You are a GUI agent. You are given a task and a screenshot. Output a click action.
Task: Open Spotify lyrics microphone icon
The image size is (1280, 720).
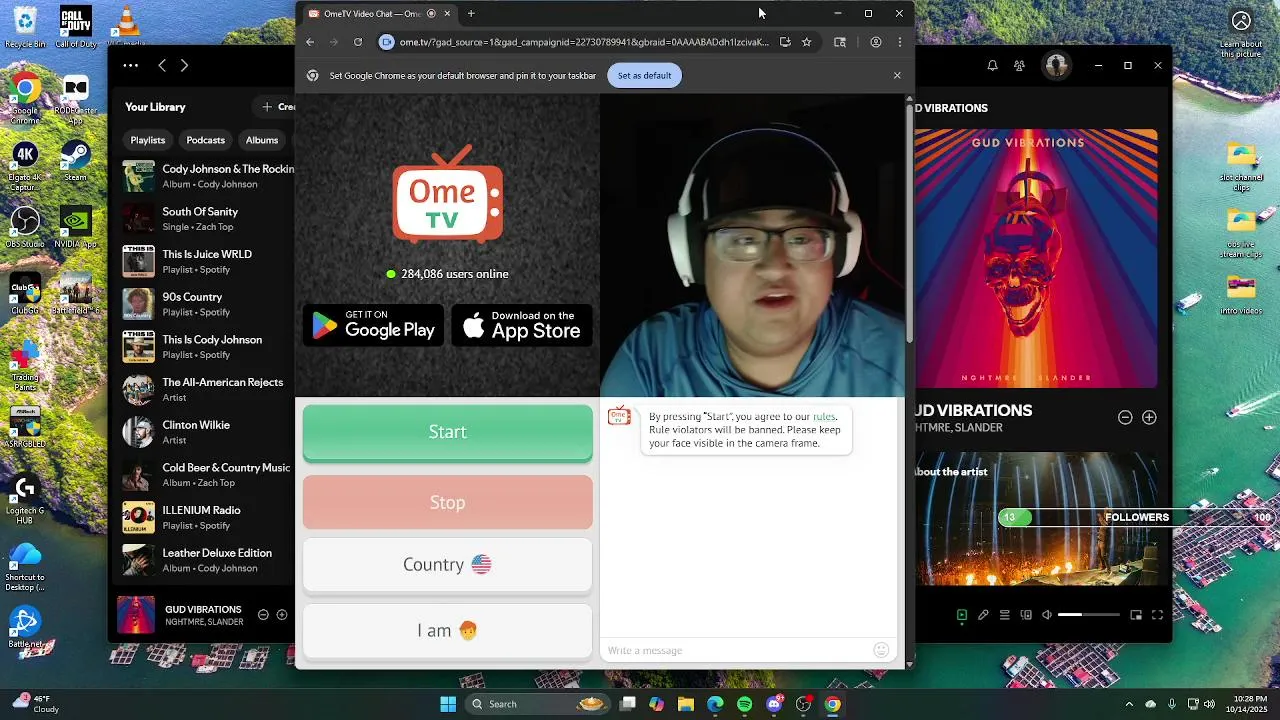point(983,615)
